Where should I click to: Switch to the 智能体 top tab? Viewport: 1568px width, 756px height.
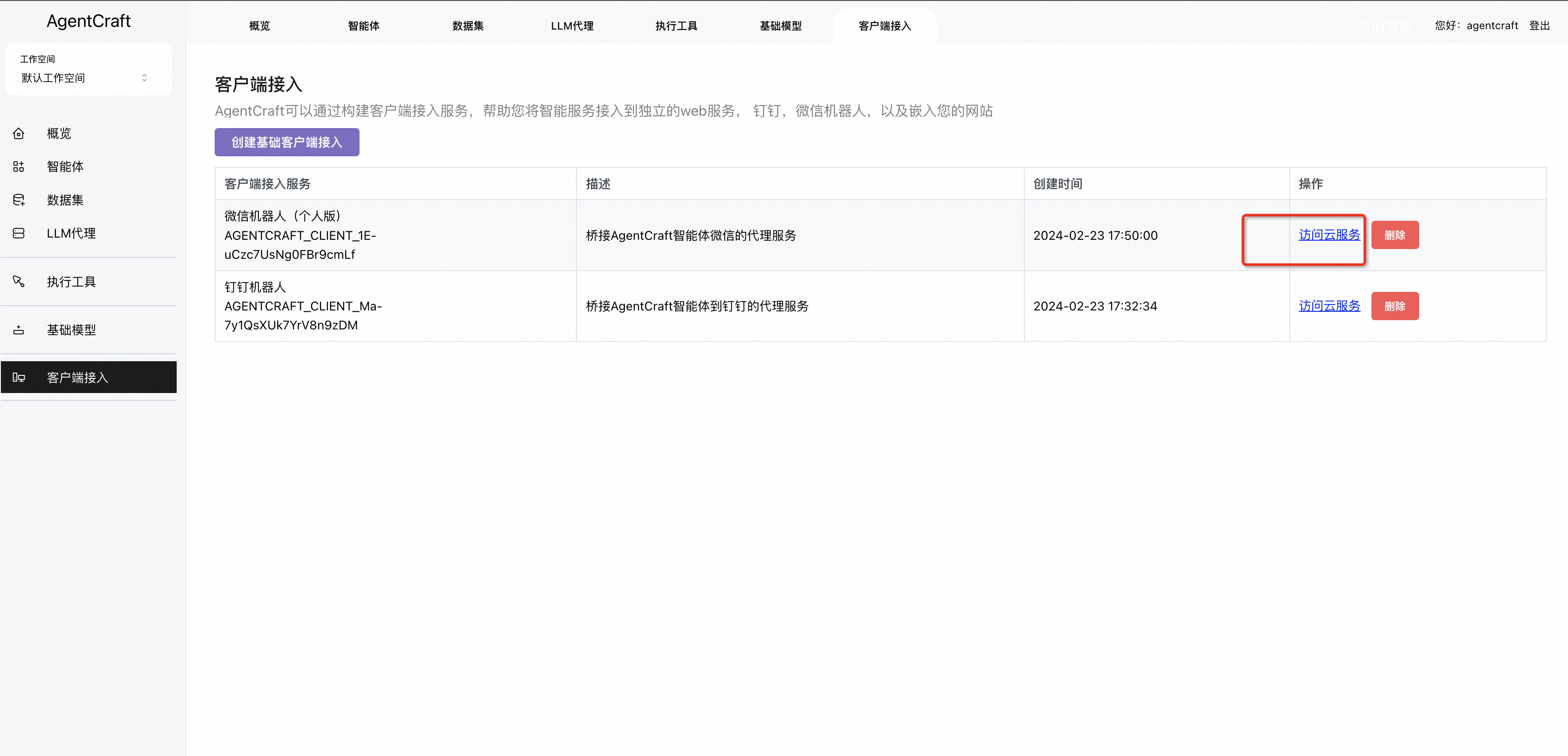364,26
